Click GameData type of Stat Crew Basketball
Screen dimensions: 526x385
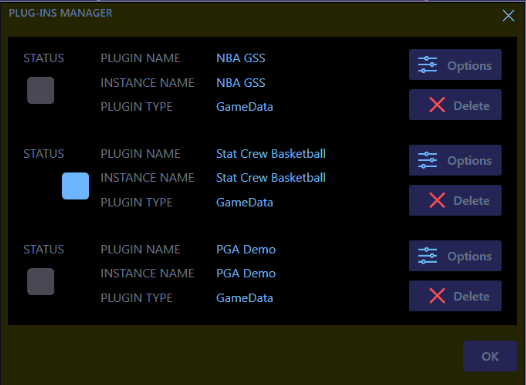pos(245,203)
